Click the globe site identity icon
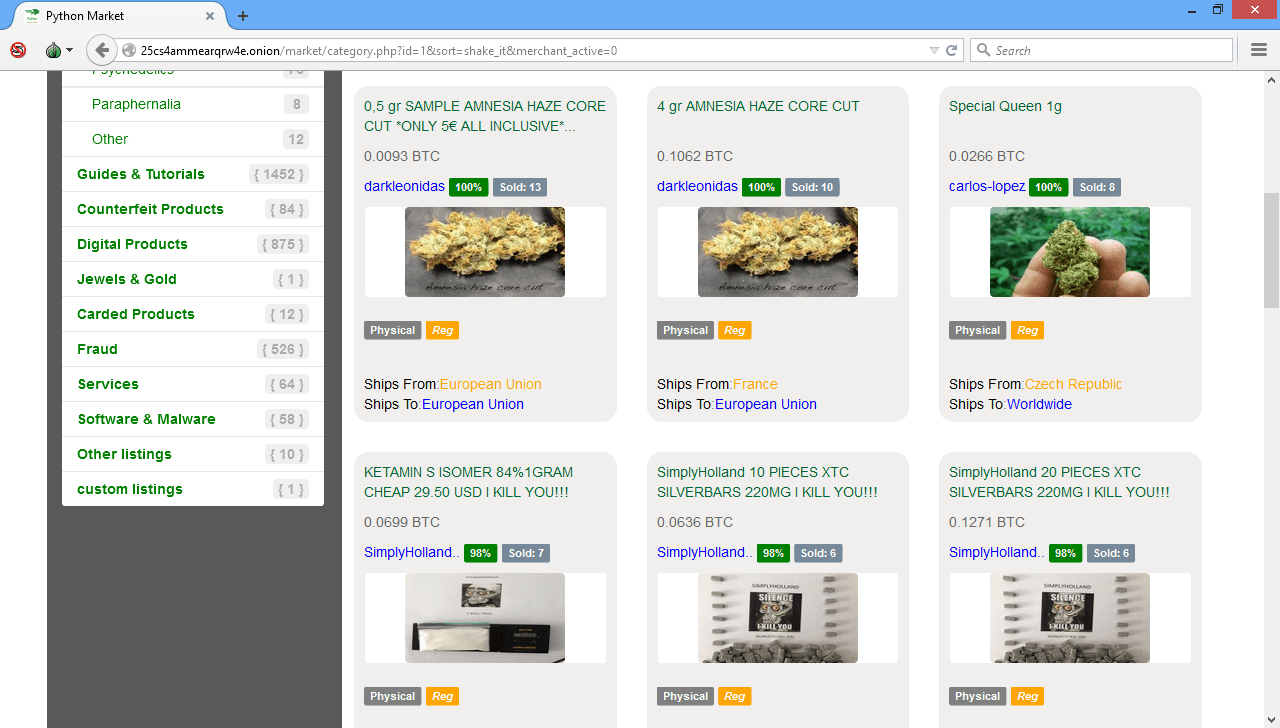This screenshot has width=1280, height=728. coord(129,50)
